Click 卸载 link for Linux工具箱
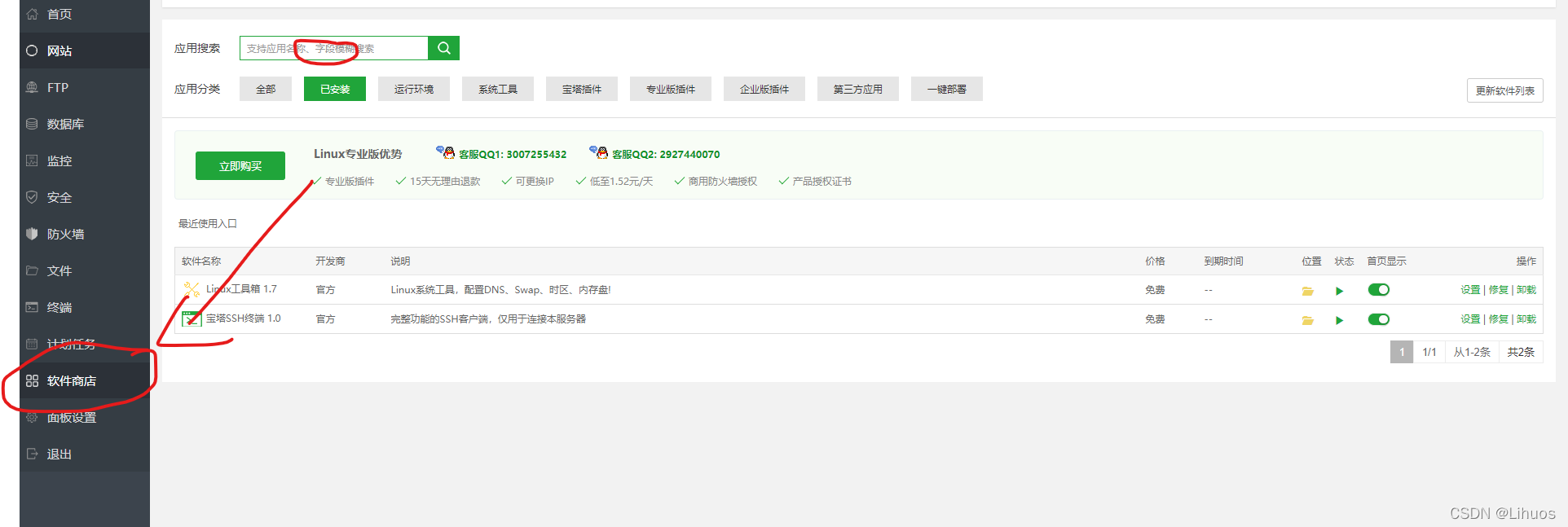 pyautogui.click(x=1526, y=290)
